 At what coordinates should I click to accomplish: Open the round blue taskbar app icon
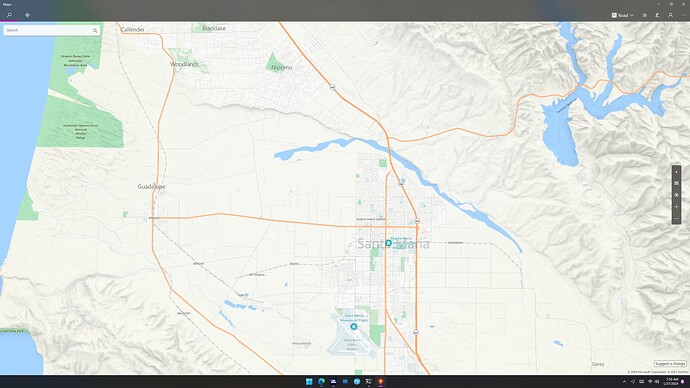(x=357, y=381)
